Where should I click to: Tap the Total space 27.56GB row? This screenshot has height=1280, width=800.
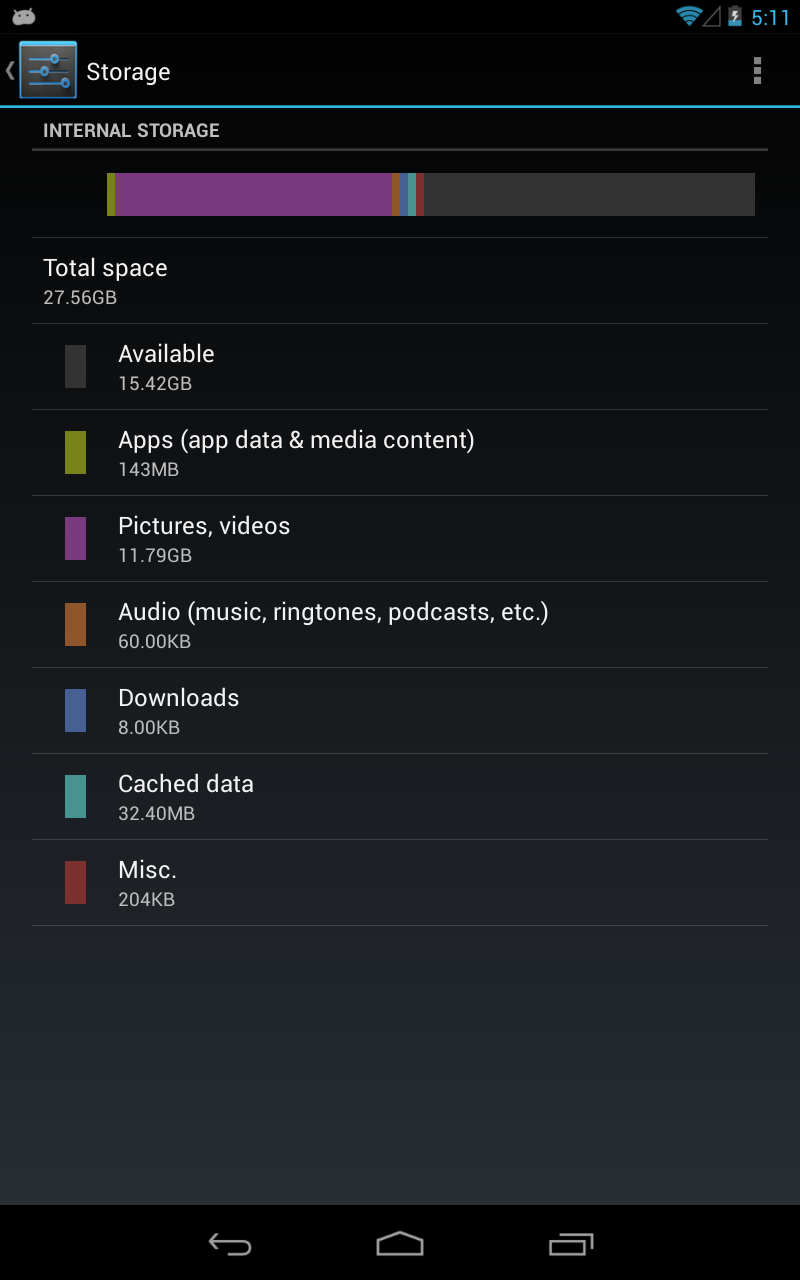(x=400, y=281)
